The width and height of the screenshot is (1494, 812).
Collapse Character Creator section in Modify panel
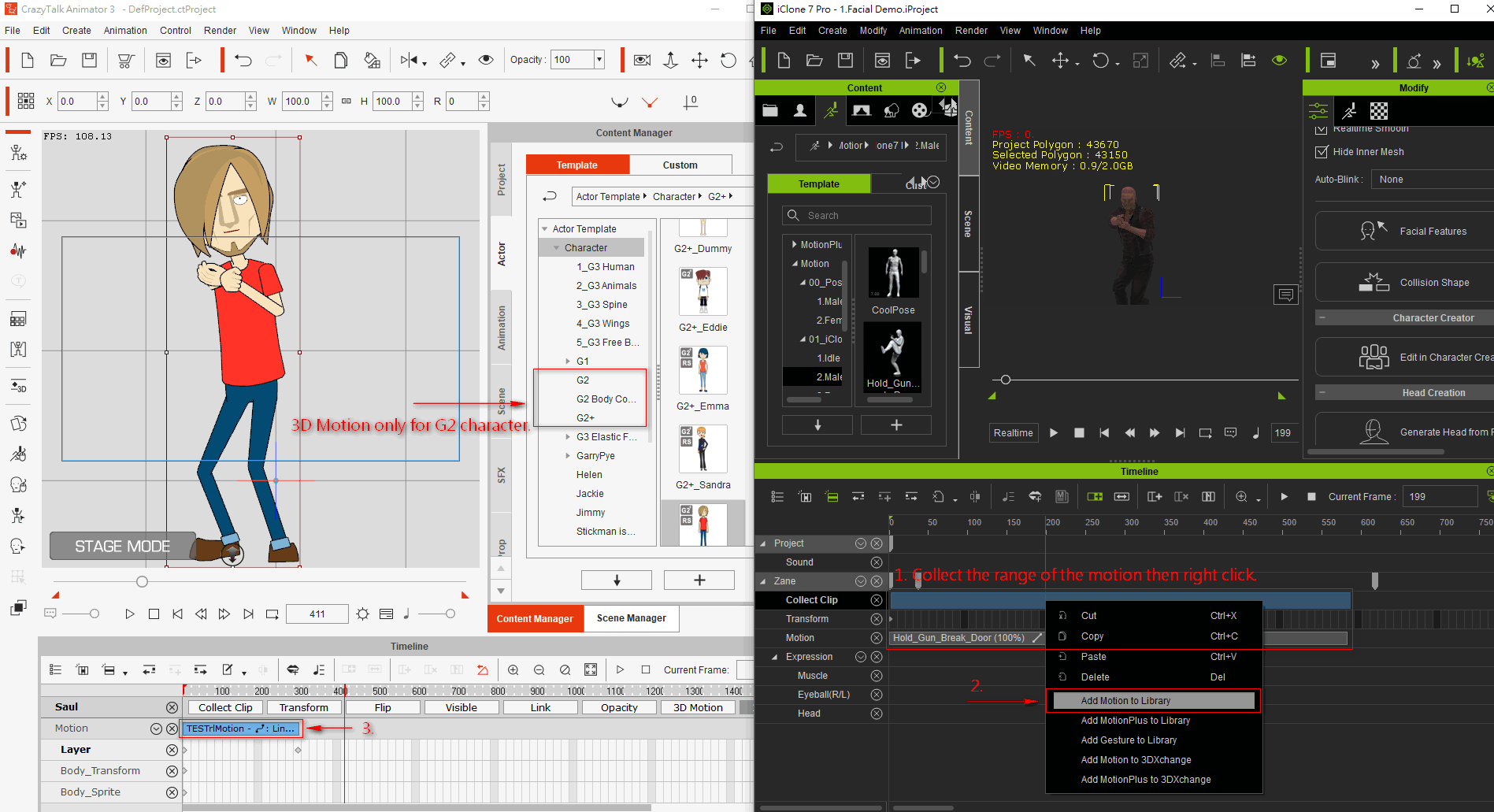tap(1322, 318)
